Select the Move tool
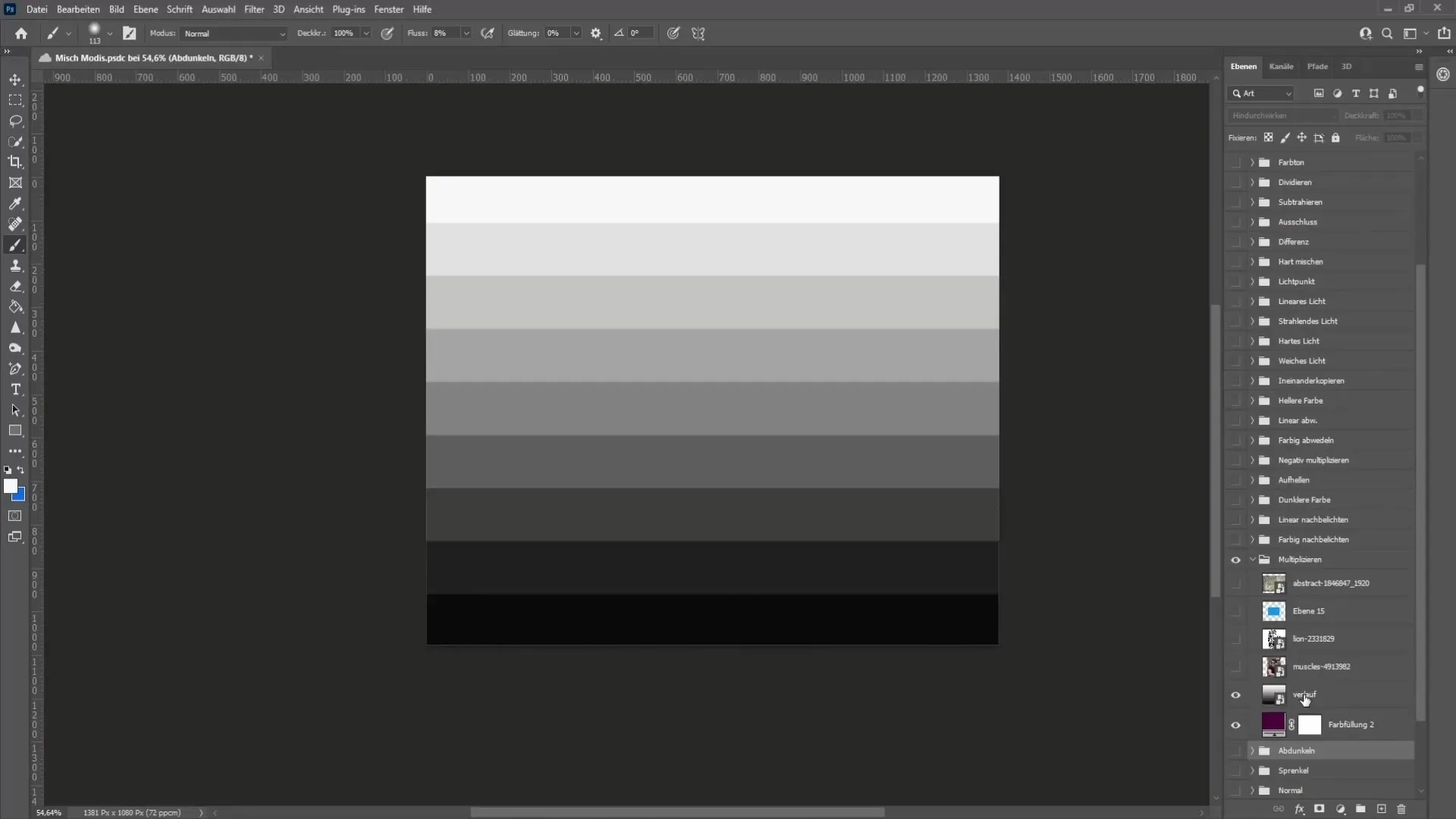Image resolution: width=1456 pixels, height=819 pixels. pyautogui.click(x=15, y=80)
